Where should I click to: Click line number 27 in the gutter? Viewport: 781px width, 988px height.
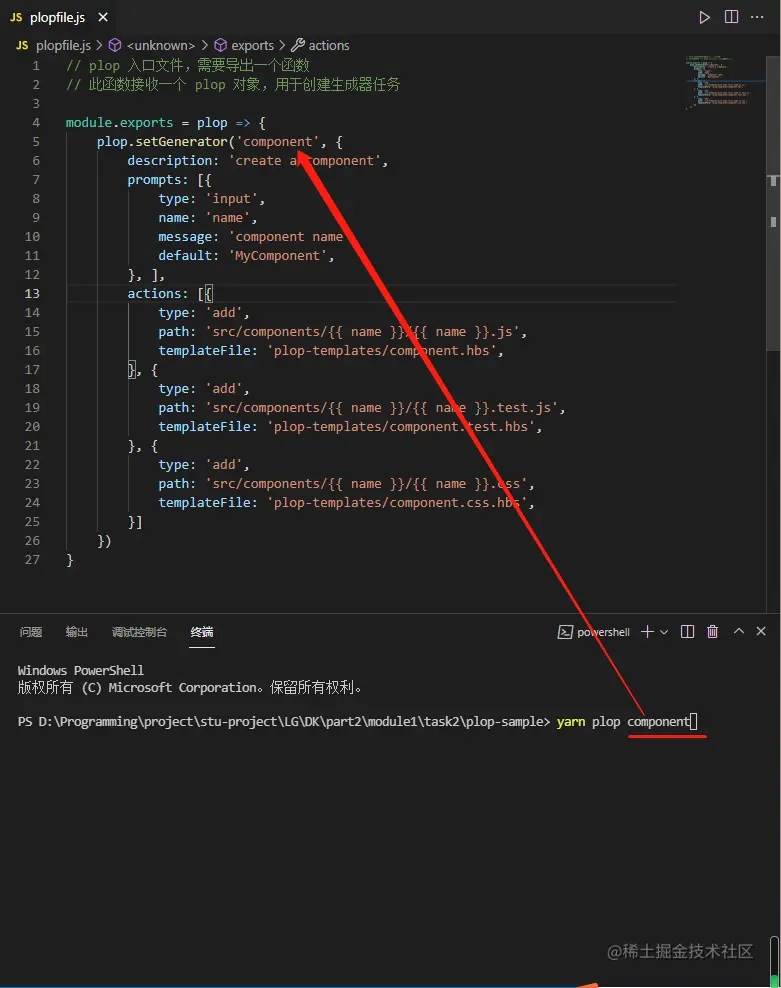(x=32, y=560)
